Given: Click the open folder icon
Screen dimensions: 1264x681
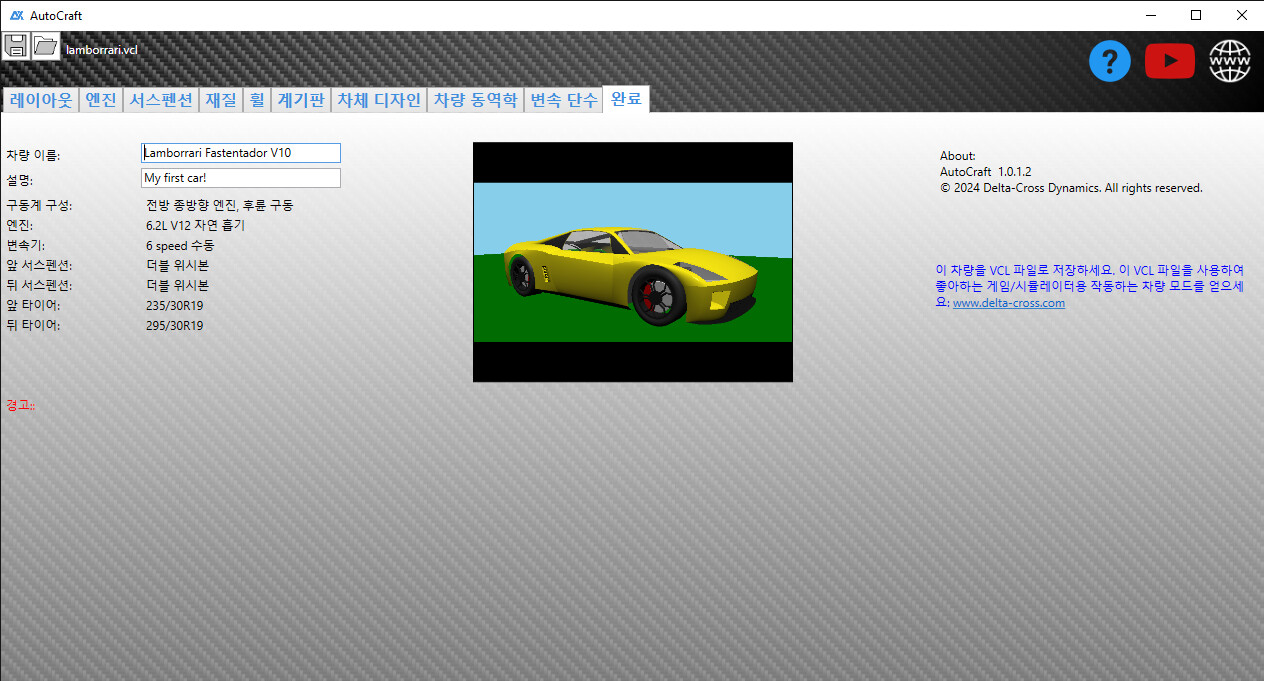Looking at the screenshot, I should (45, 46).
